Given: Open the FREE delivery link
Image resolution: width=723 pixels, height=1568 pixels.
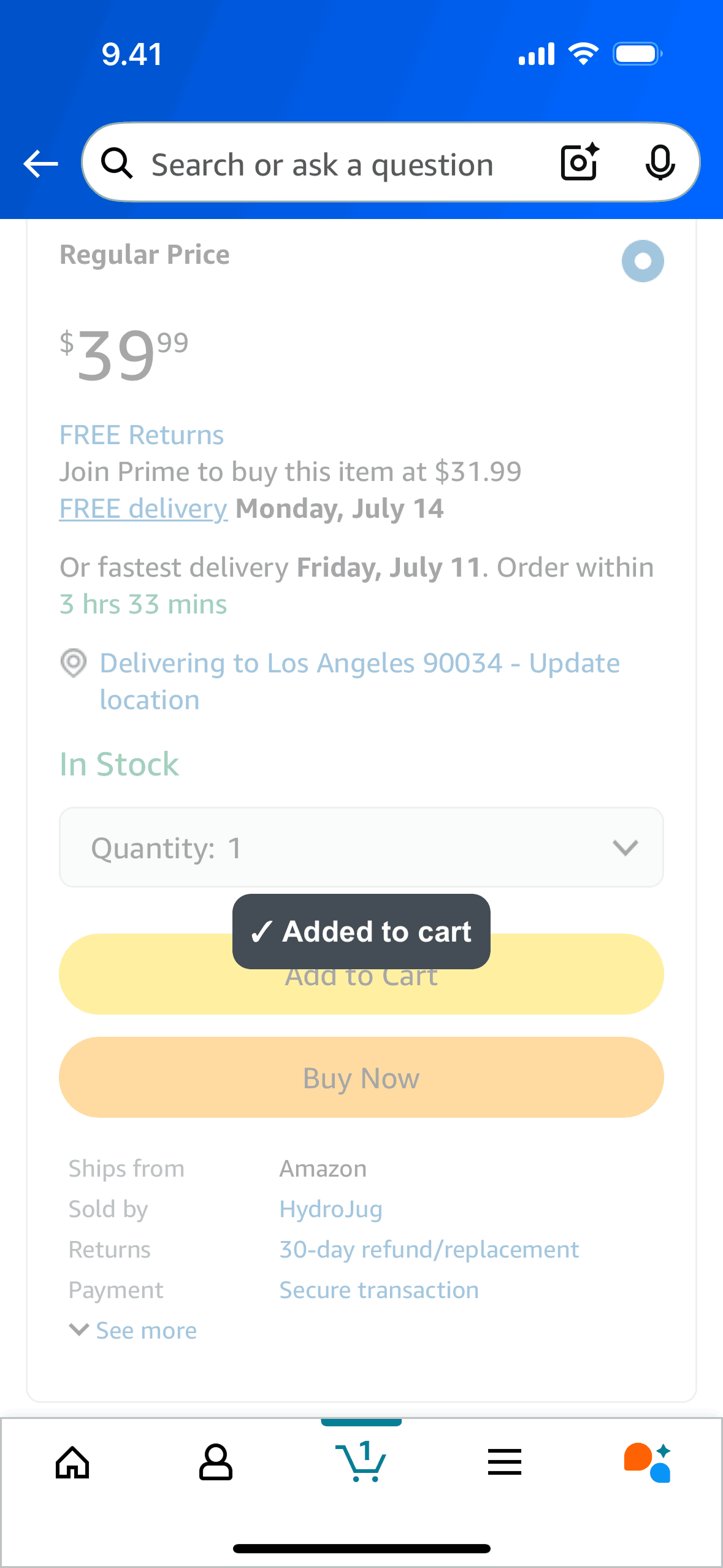Looking at the screenshot, I should tap(143, 509).
